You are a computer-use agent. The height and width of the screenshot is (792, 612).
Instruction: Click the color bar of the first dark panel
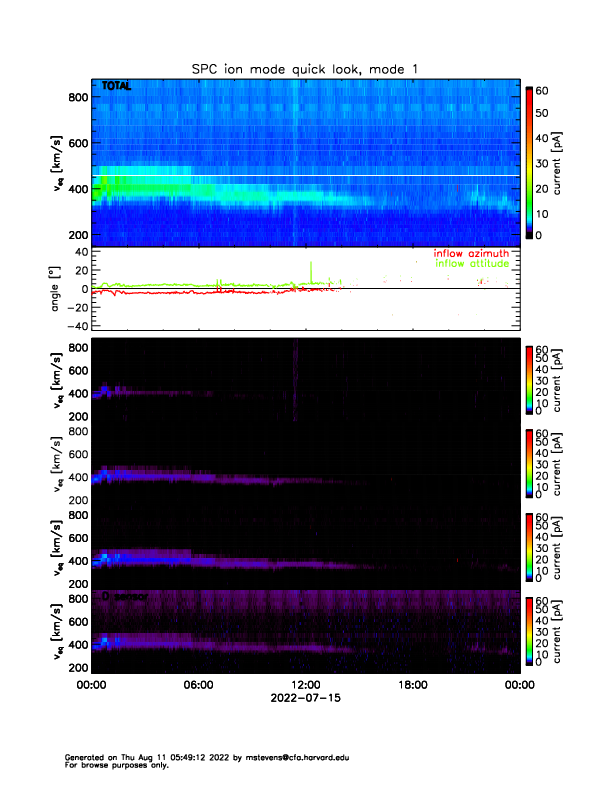529,371
